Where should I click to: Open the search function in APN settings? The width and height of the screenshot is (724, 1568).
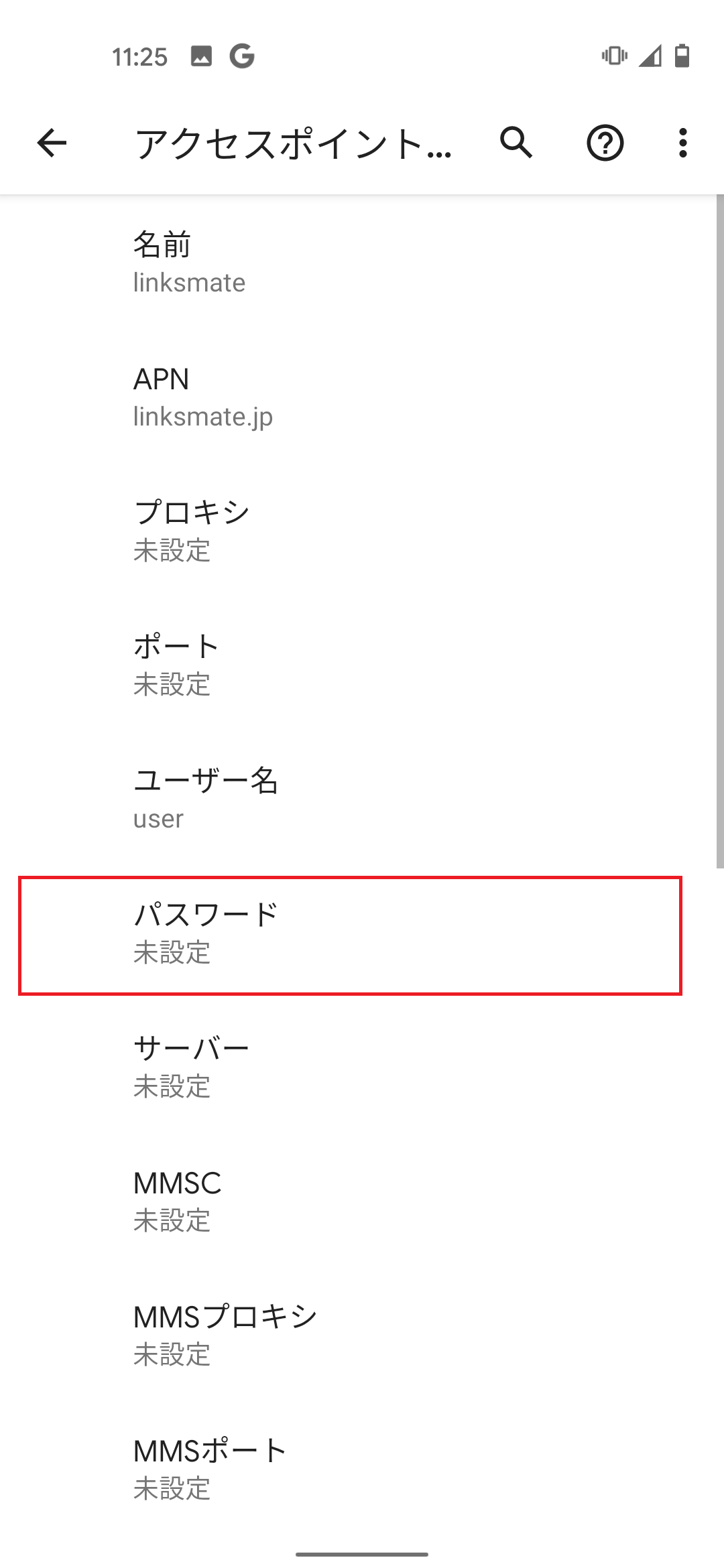(514, 143)
